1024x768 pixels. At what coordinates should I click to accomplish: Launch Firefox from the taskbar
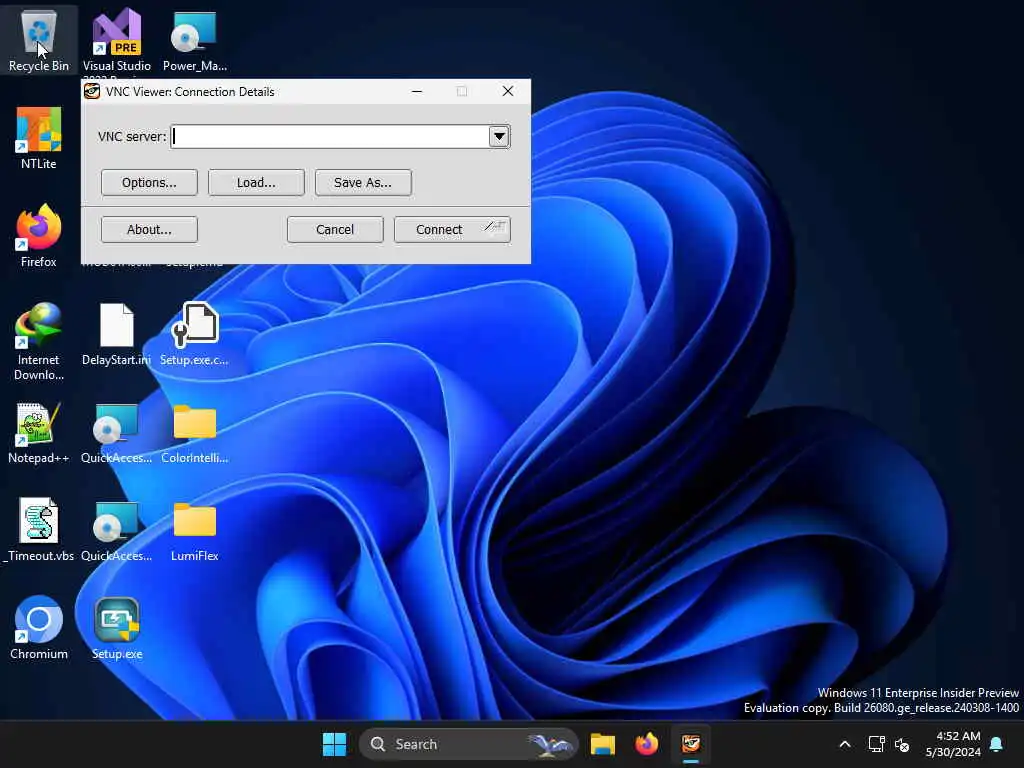647,744
